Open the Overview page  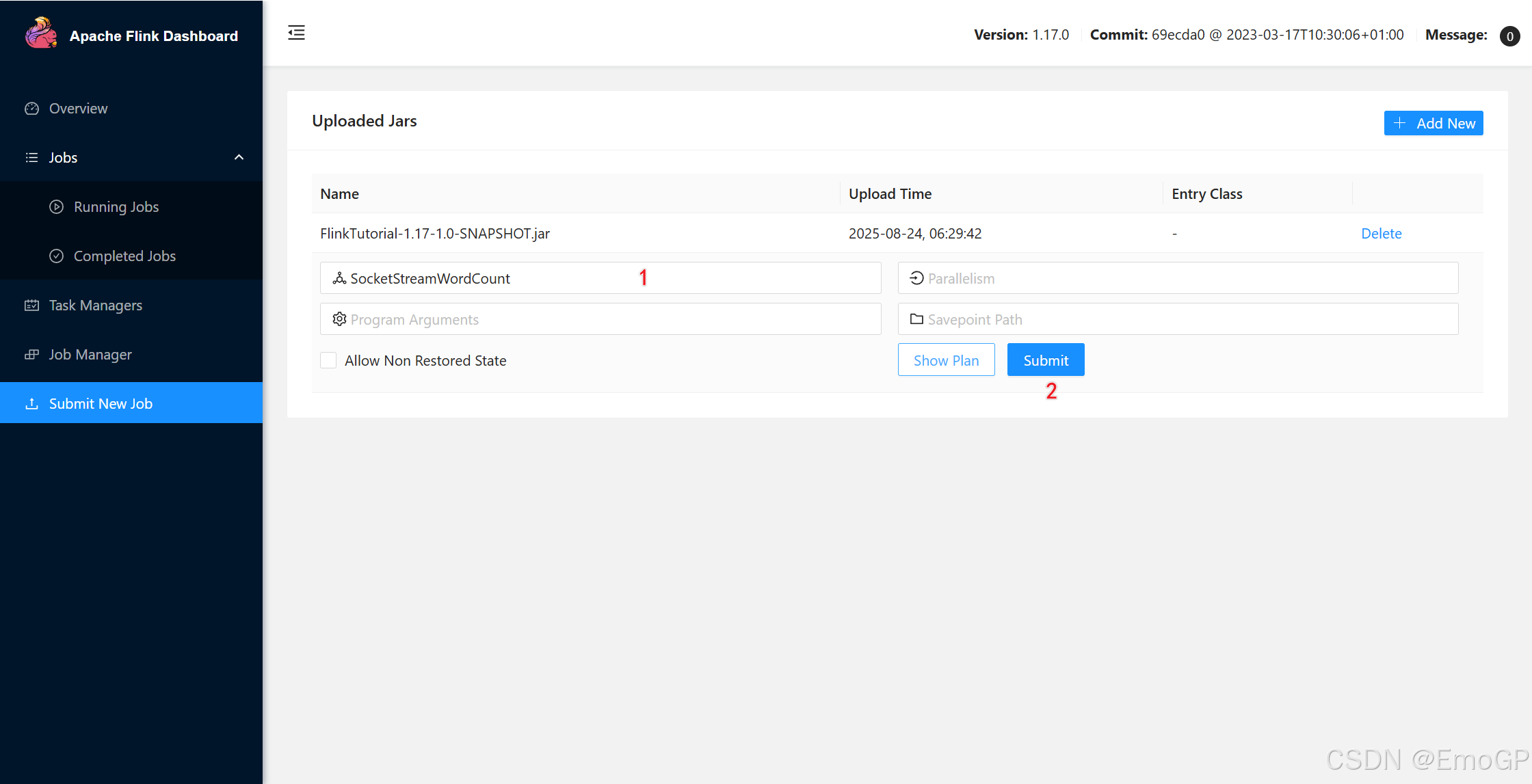tap(131, 109)
